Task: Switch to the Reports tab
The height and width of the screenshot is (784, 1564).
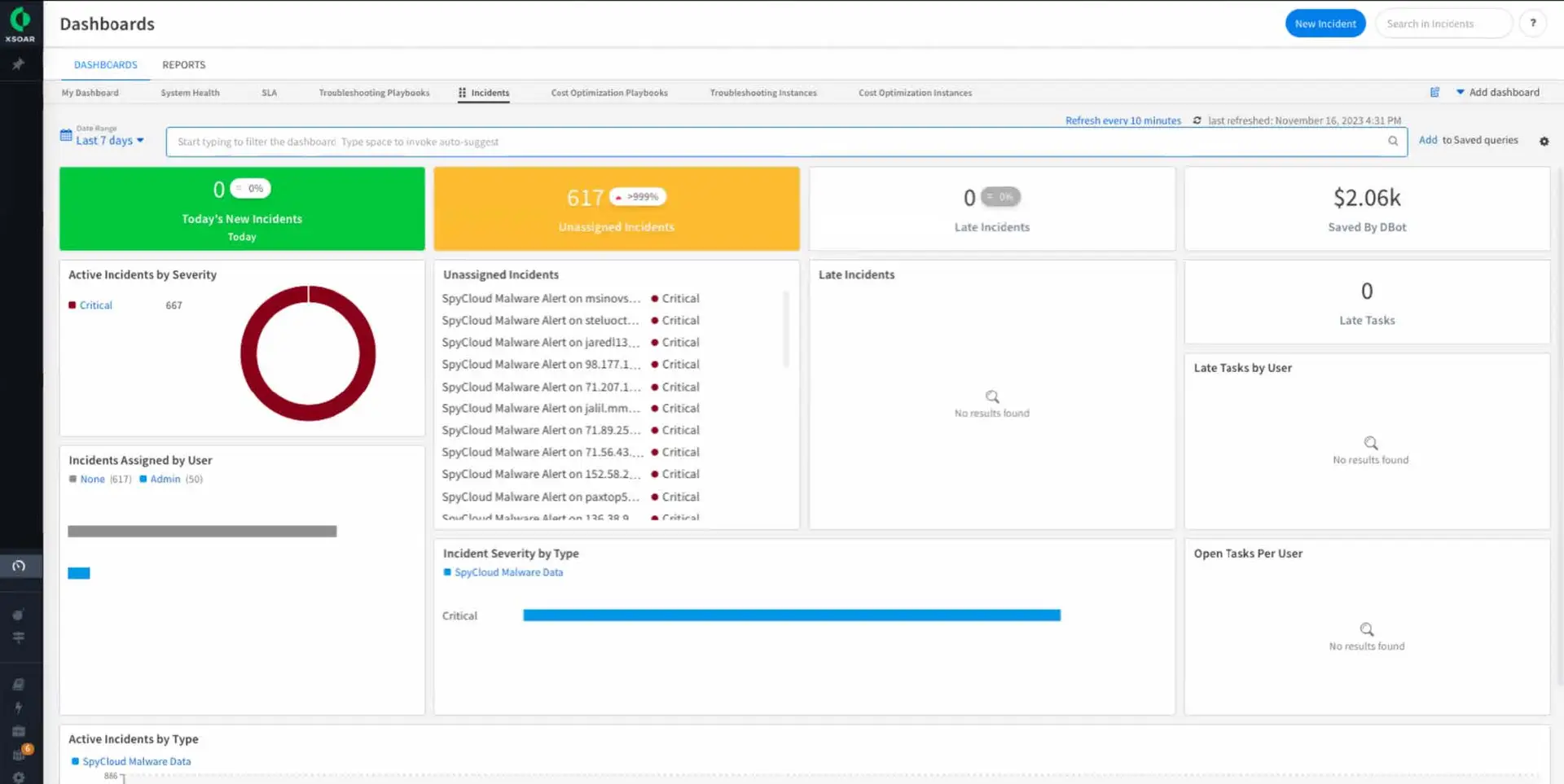Action: pos(183,64)
